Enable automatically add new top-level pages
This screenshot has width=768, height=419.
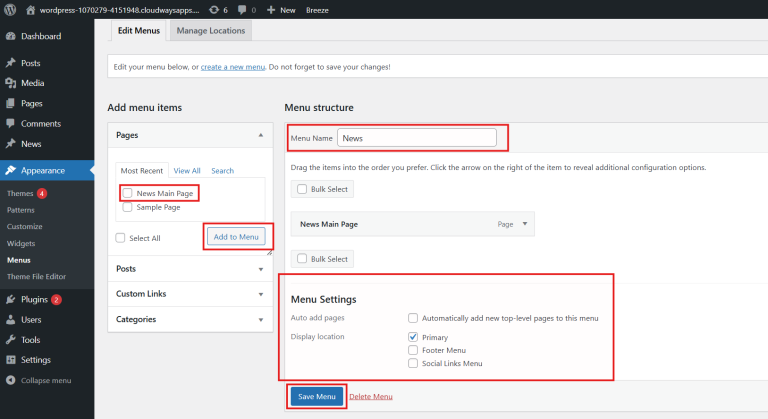coord(413,318)
